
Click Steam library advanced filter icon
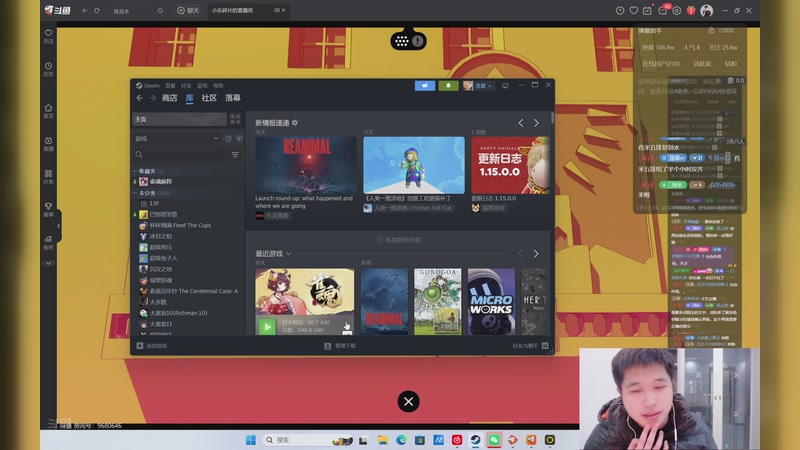[x=235, y=155]
